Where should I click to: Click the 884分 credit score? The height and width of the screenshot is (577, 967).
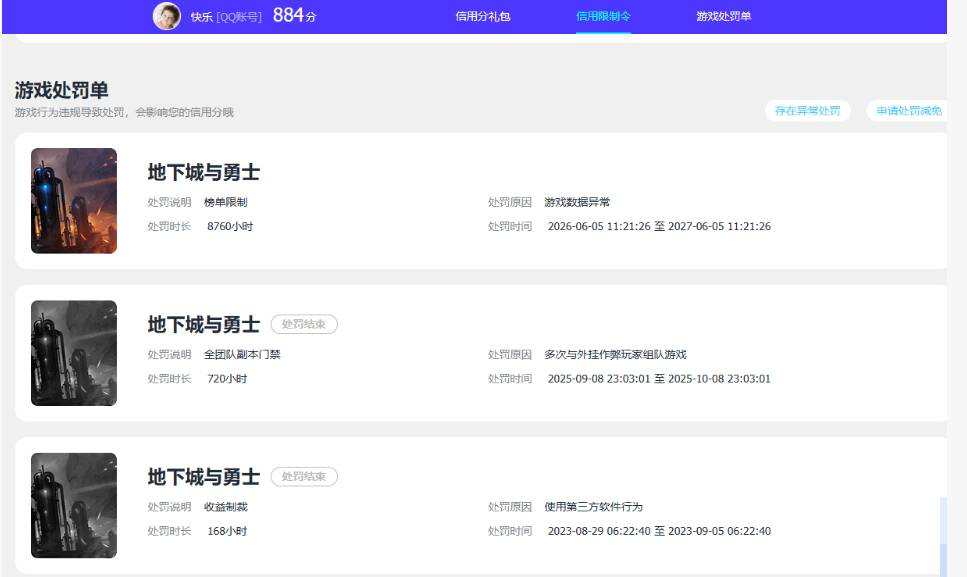[294, 15]
